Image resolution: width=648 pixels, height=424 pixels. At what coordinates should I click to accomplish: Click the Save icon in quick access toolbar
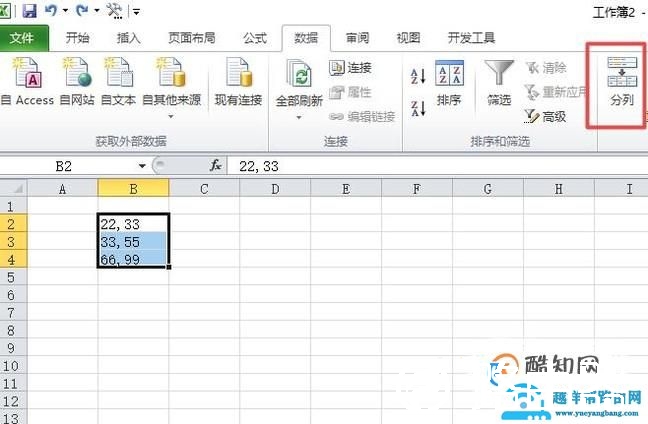pos(29,10)
